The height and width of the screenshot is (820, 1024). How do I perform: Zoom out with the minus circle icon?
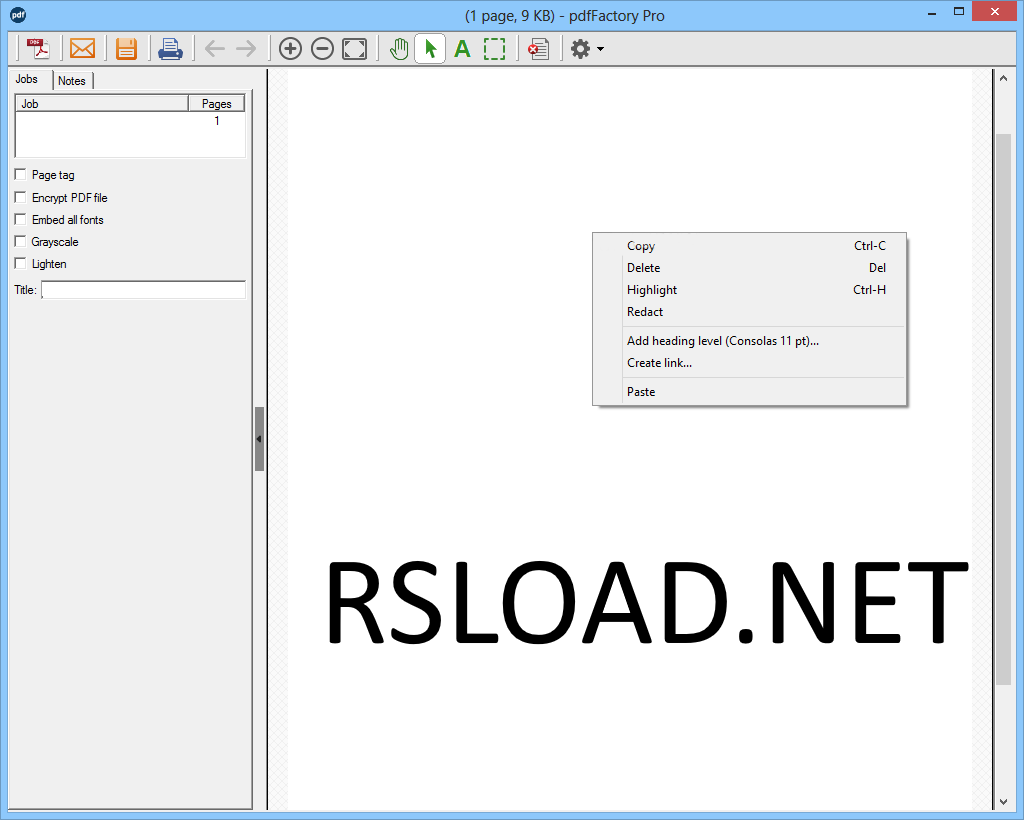[x=322, y=49]
